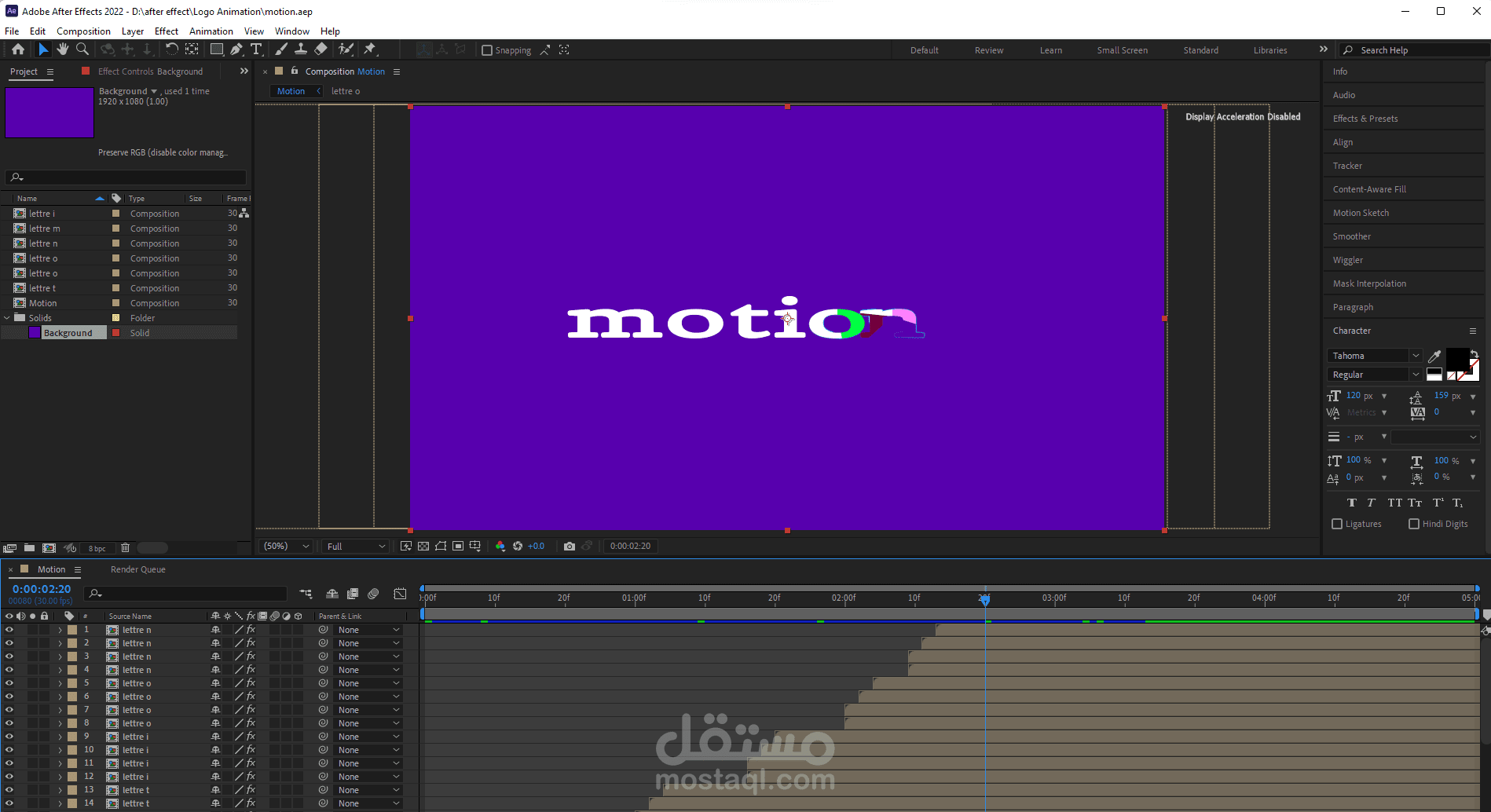The height and width of the screenshot is (812, 1491).
Task: Click the black fill color swatch
Action: [1456, 359]
